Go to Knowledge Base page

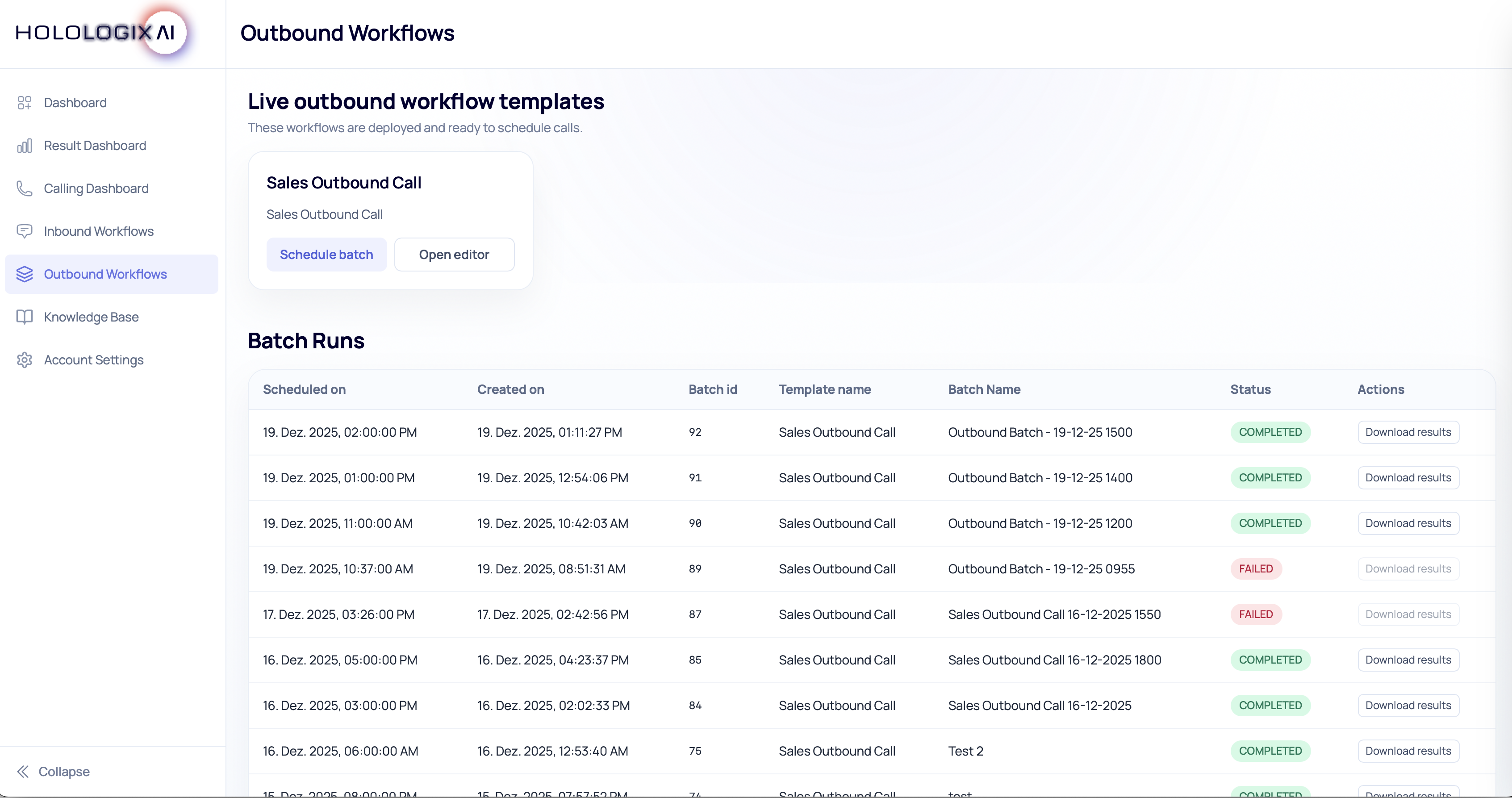(91, 317)
